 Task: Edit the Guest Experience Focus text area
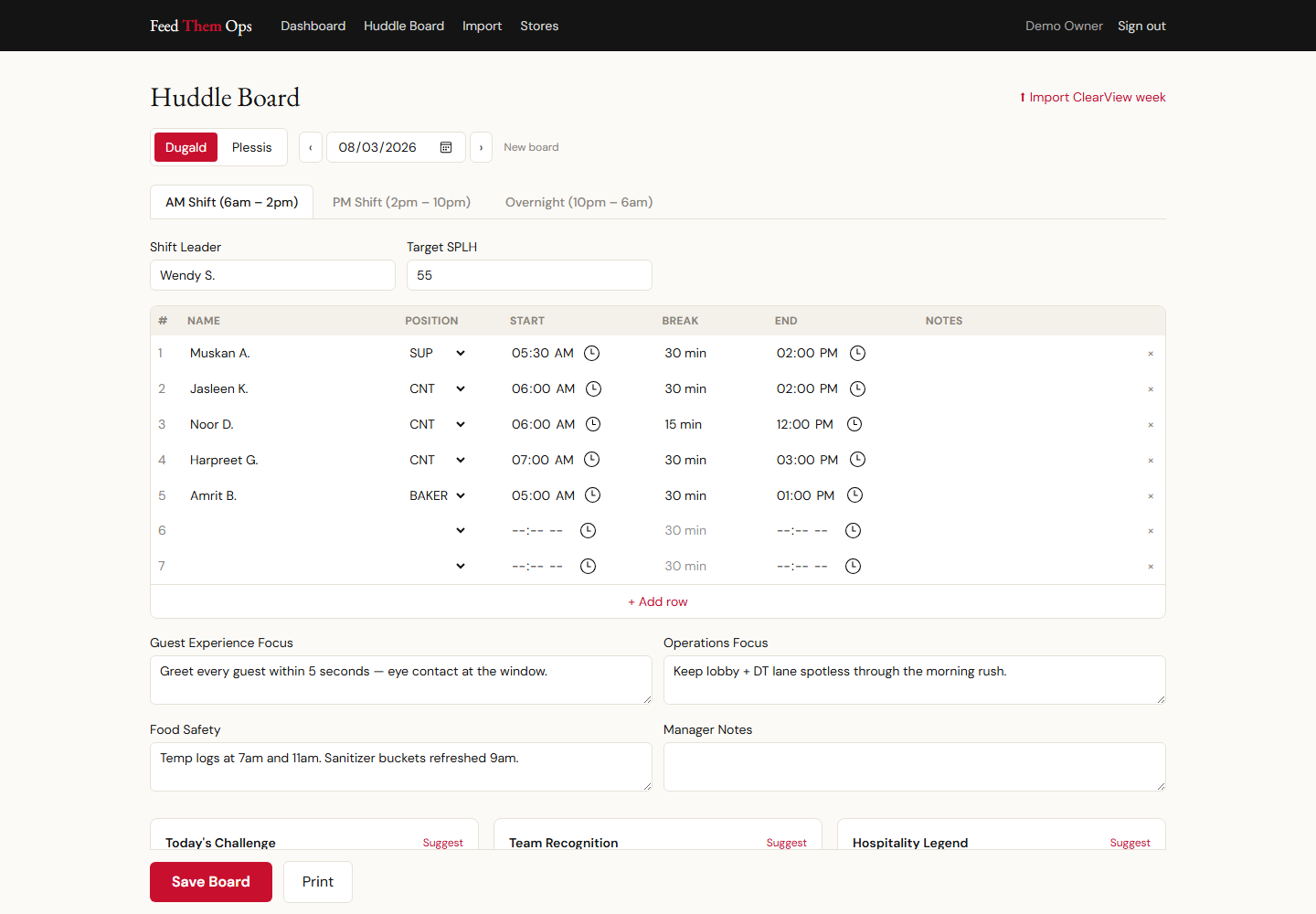(x=401, y=680)
